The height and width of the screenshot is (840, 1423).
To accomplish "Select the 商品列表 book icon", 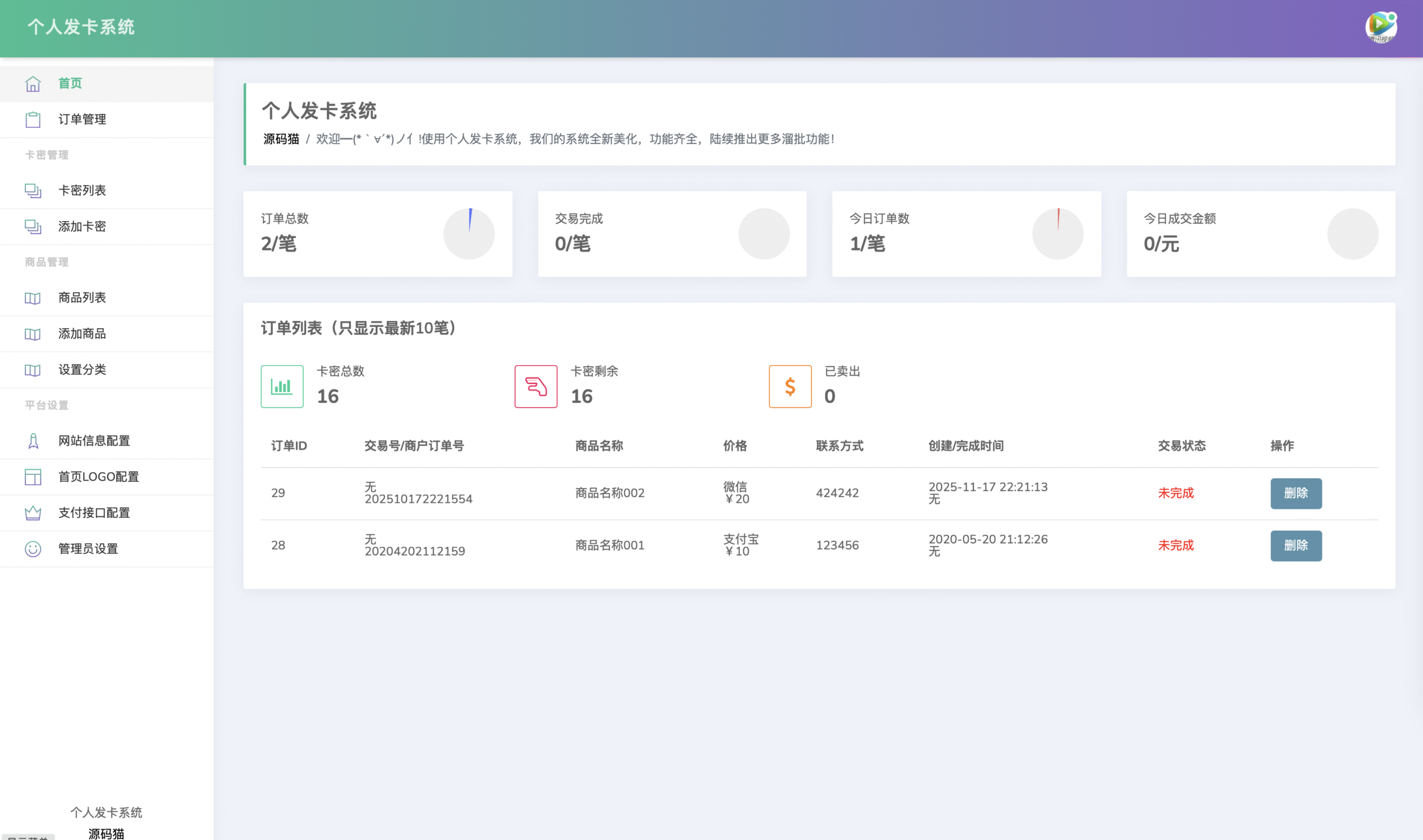I will coord(33,298).
